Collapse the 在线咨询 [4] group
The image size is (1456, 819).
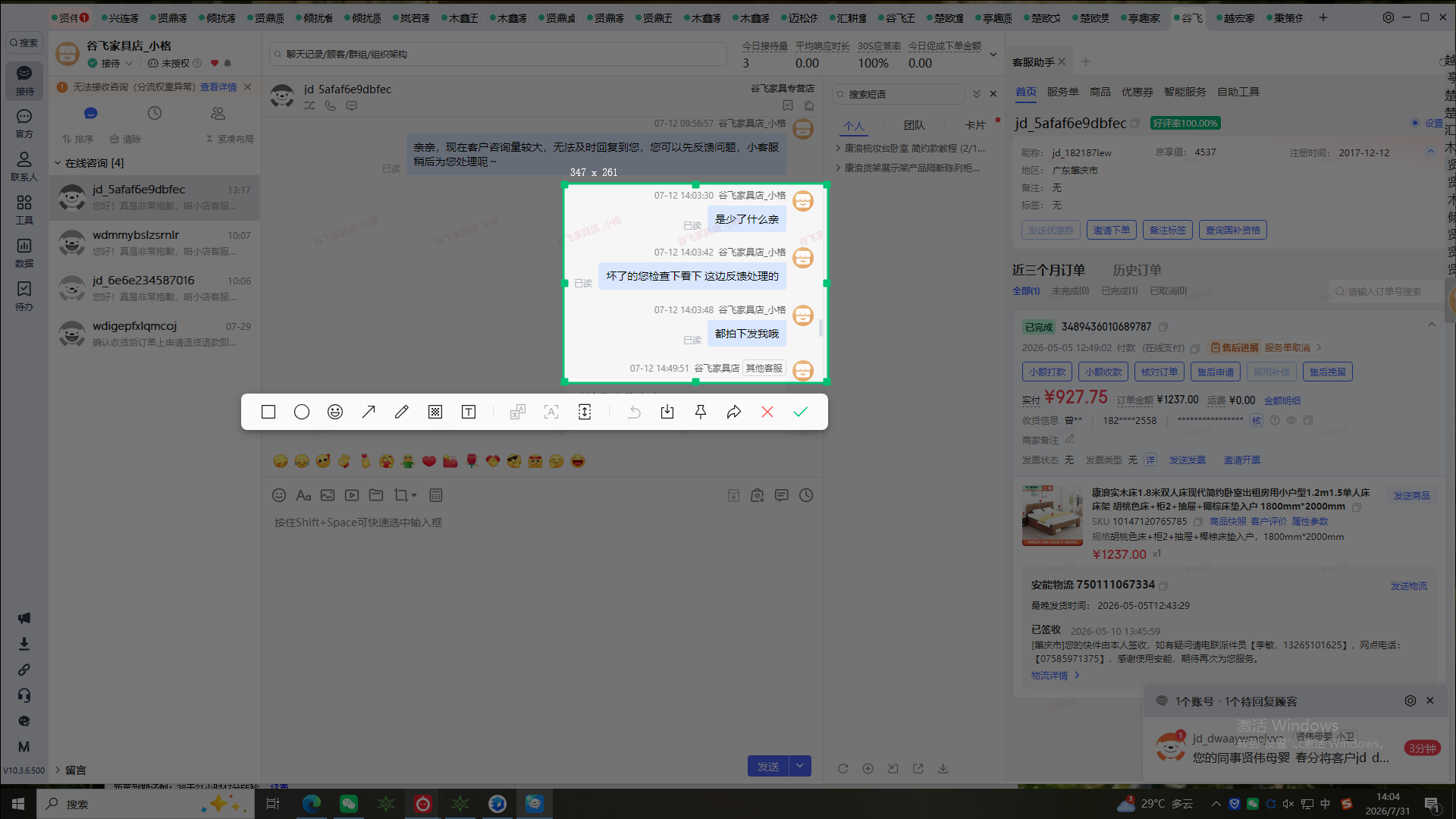[58, 163]
